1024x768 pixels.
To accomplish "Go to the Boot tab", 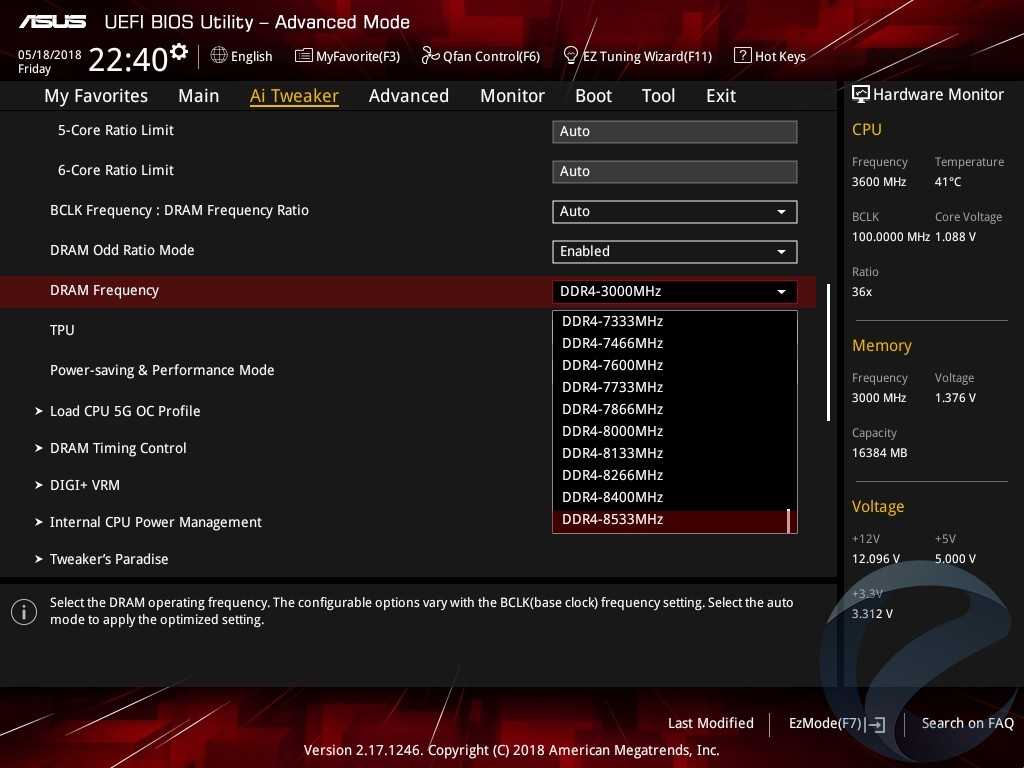I will click(x=593, y=96).
